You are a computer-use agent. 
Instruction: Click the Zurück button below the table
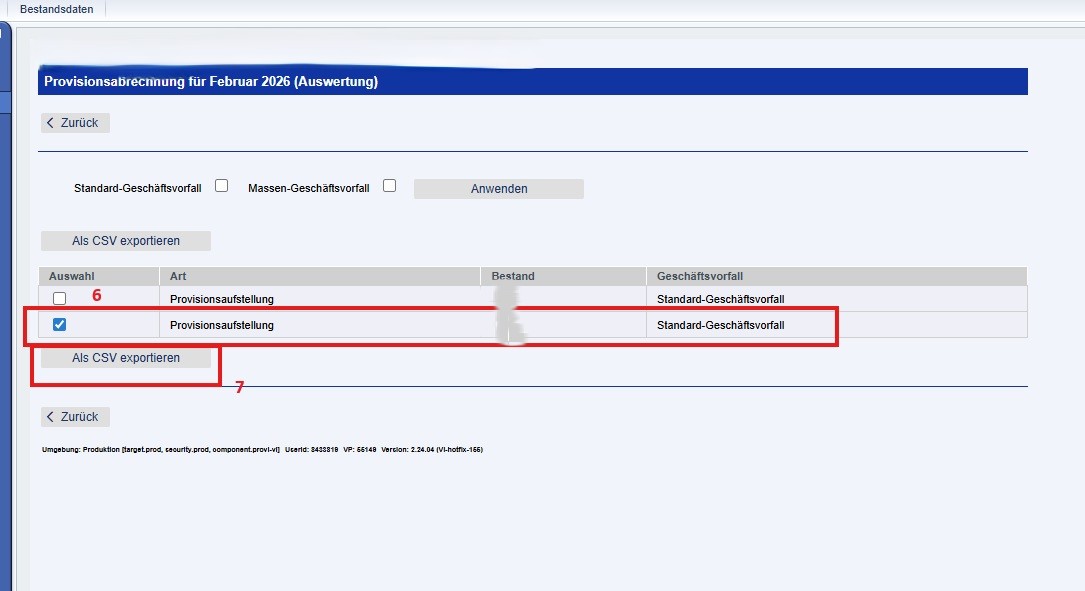[x=75, y=417]
